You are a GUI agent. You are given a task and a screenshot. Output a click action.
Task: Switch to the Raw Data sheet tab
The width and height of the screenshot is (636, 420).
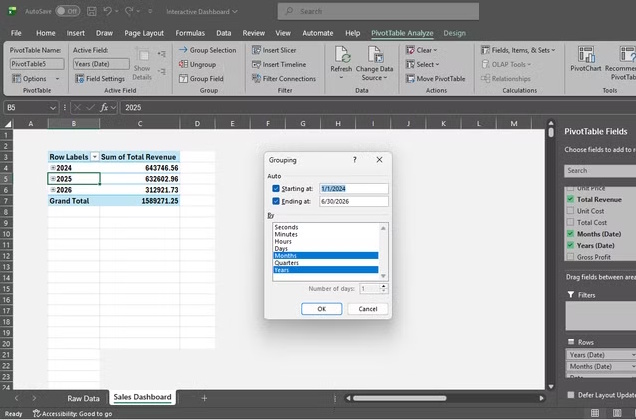point(83,398)
